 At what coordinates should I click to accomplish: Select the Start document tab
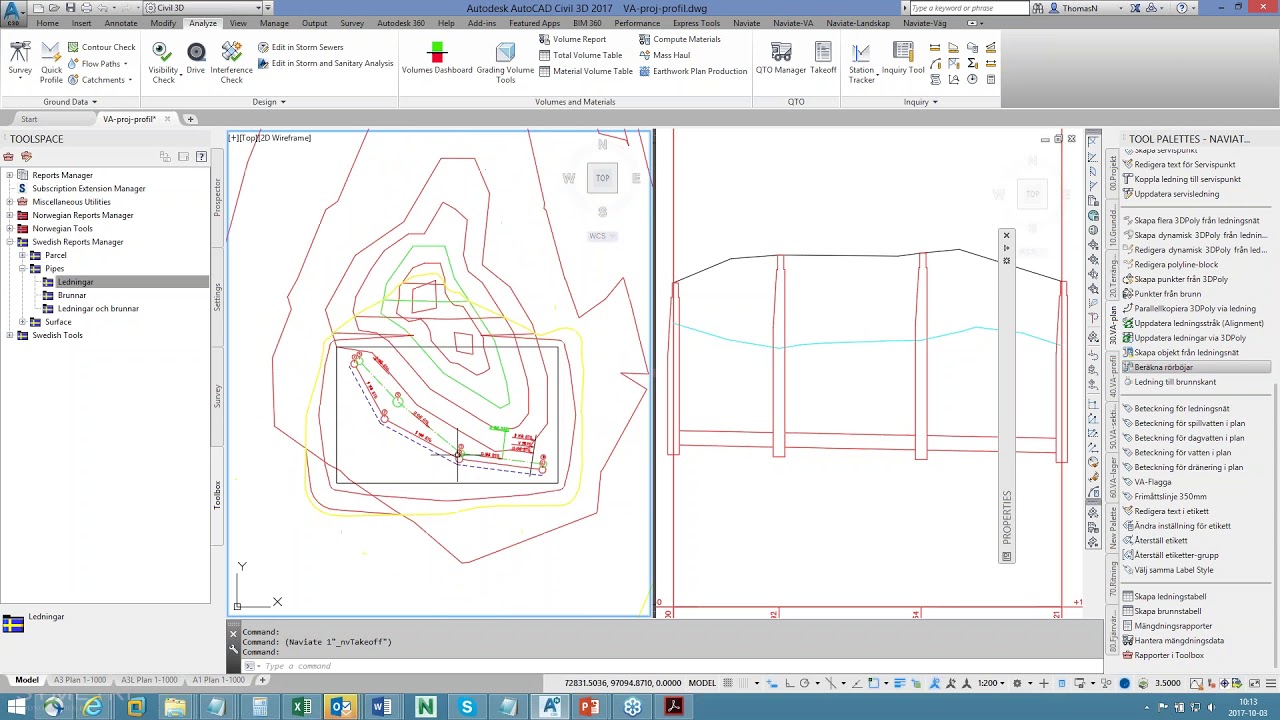29,119
